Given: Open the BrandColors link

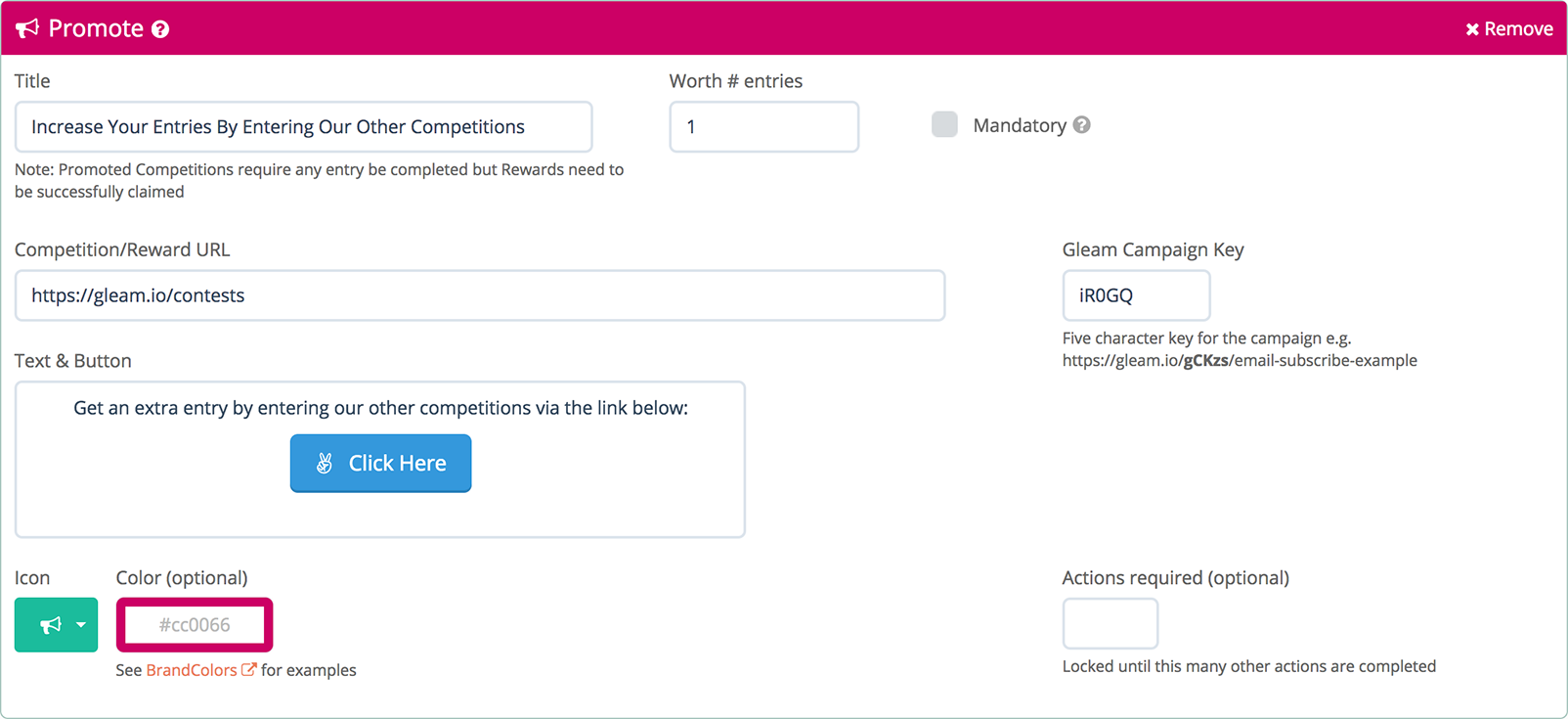Looking at the screenshot, I should pos(192,670).
